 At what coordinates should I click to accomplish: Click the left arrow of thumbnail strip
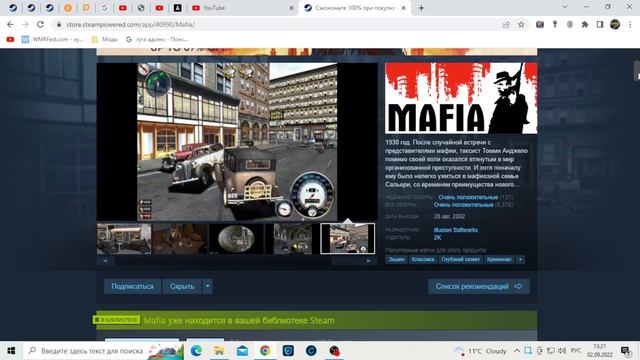pyautogui.click(x=106, y=260)
